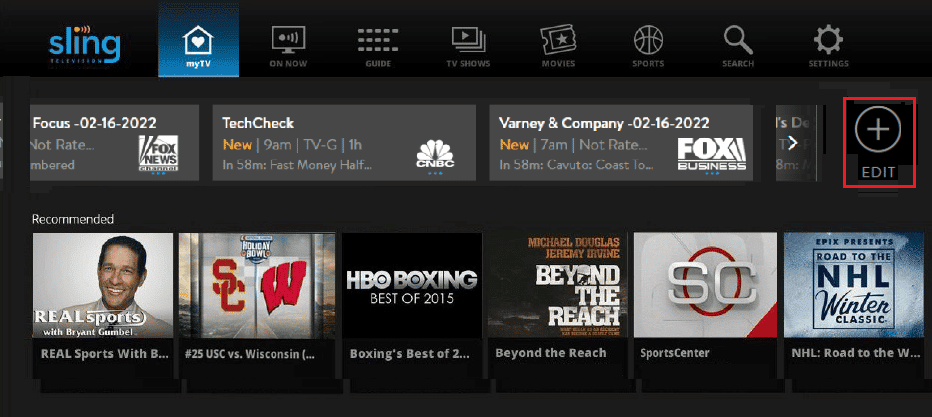This screenshot has width=932, height=417.
Task: Click the "Beyond the Reach" title text
Action: [550, 353]
